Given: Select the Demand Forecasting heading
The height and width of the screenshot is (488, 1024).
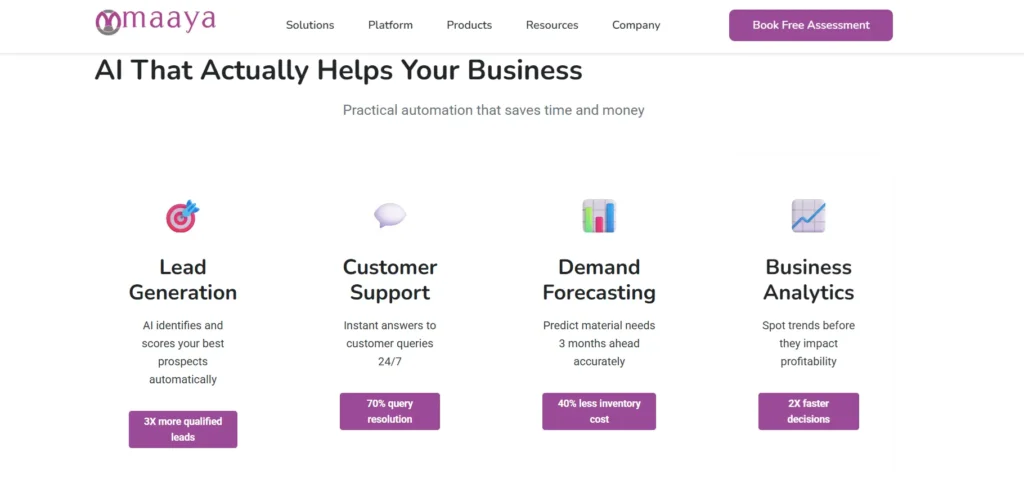Looking at the screenshot, I should pyautogui.click(x=599, y=280).
